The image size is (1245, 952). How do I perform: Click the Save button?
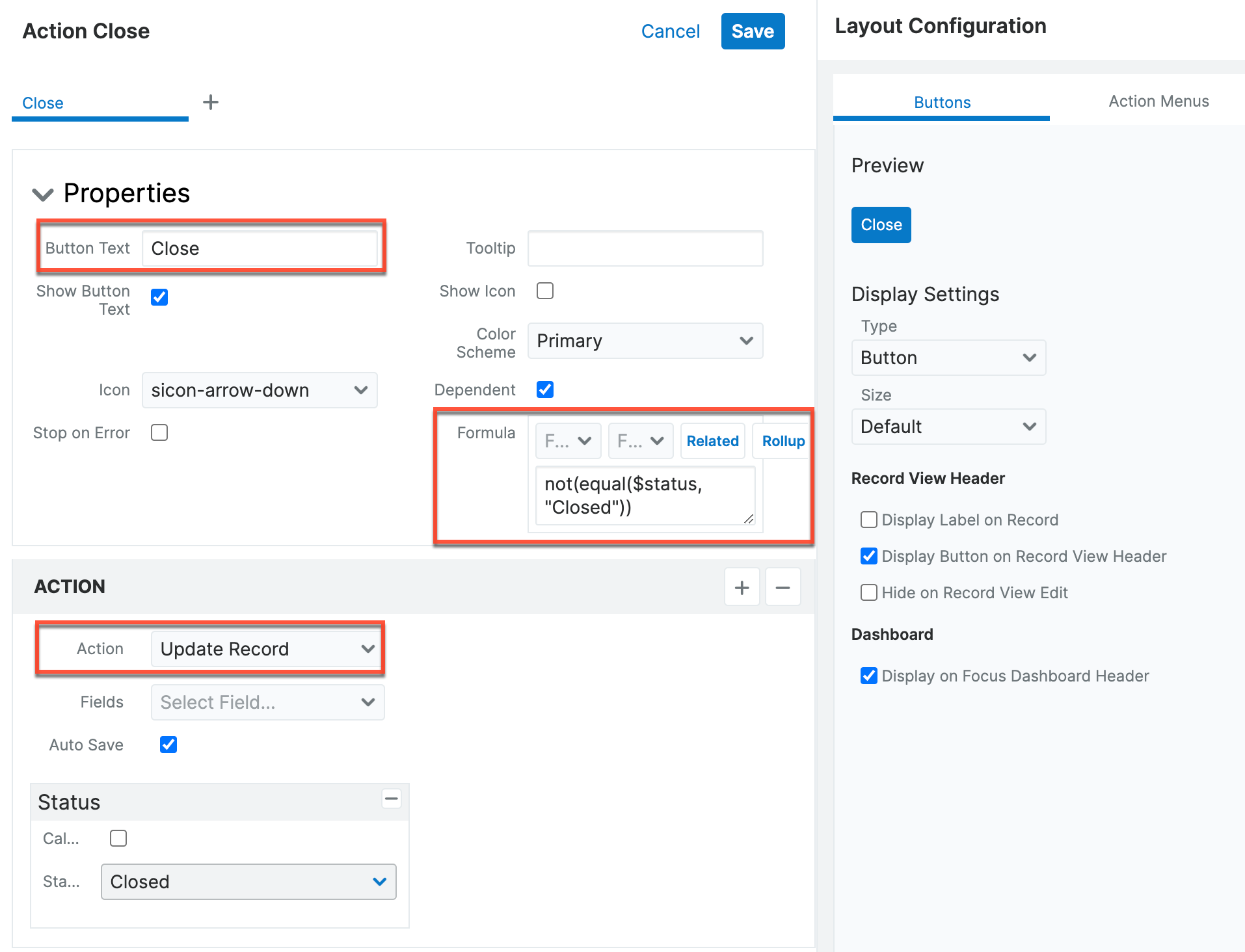pos(753,31)
